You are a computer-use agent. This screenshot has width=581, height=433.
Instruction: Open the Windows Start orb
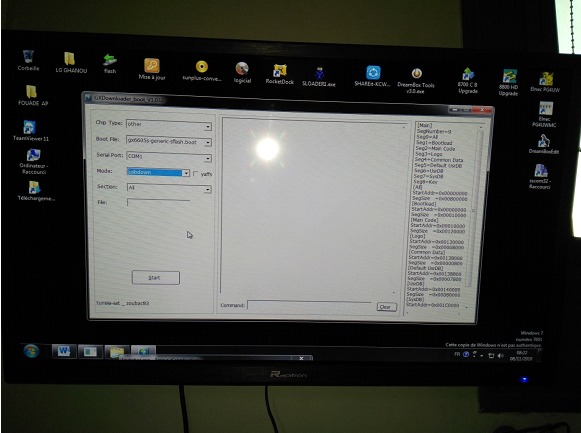31,350
